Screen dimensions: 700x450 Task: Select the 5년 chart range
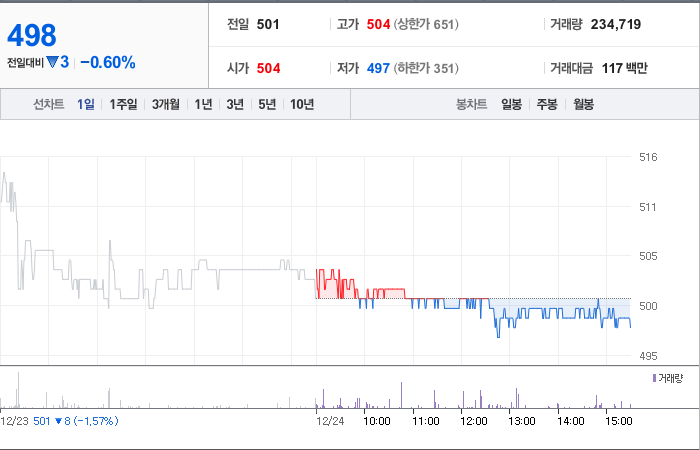267,104
